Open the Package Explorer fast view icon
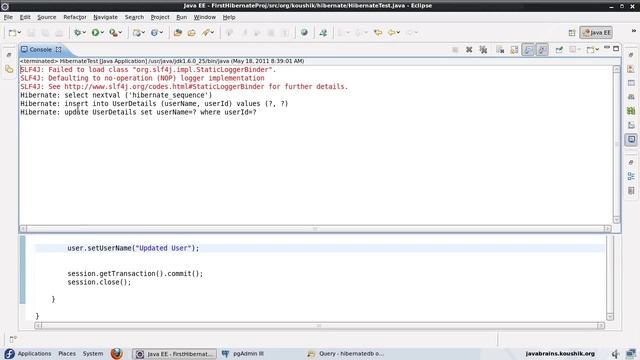The height and width of the screenshot is (360, 640). (x=9, y=69)
